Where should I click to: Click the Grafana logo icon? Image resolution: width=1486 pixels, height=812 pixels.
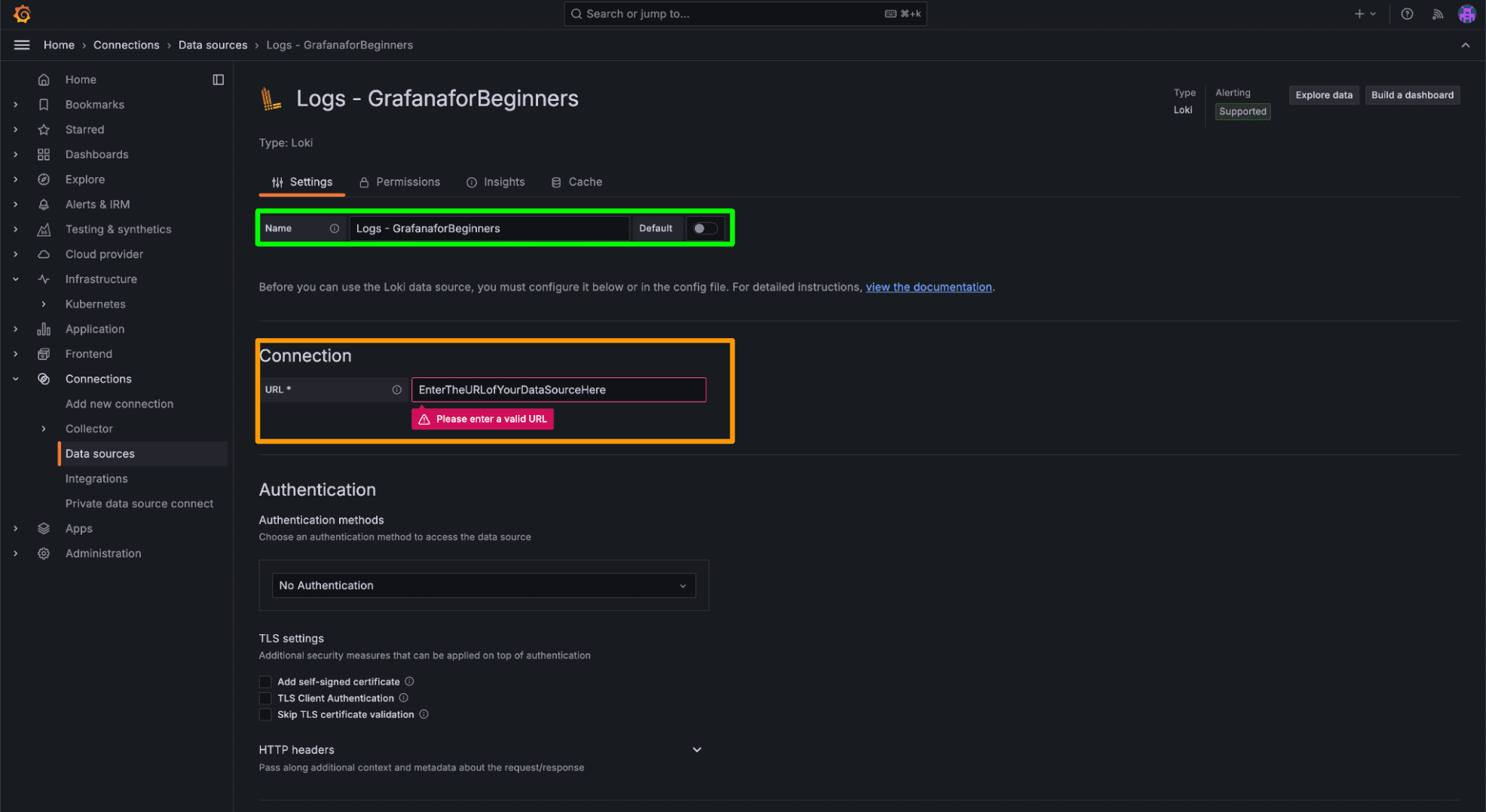[x=22, y=14]
